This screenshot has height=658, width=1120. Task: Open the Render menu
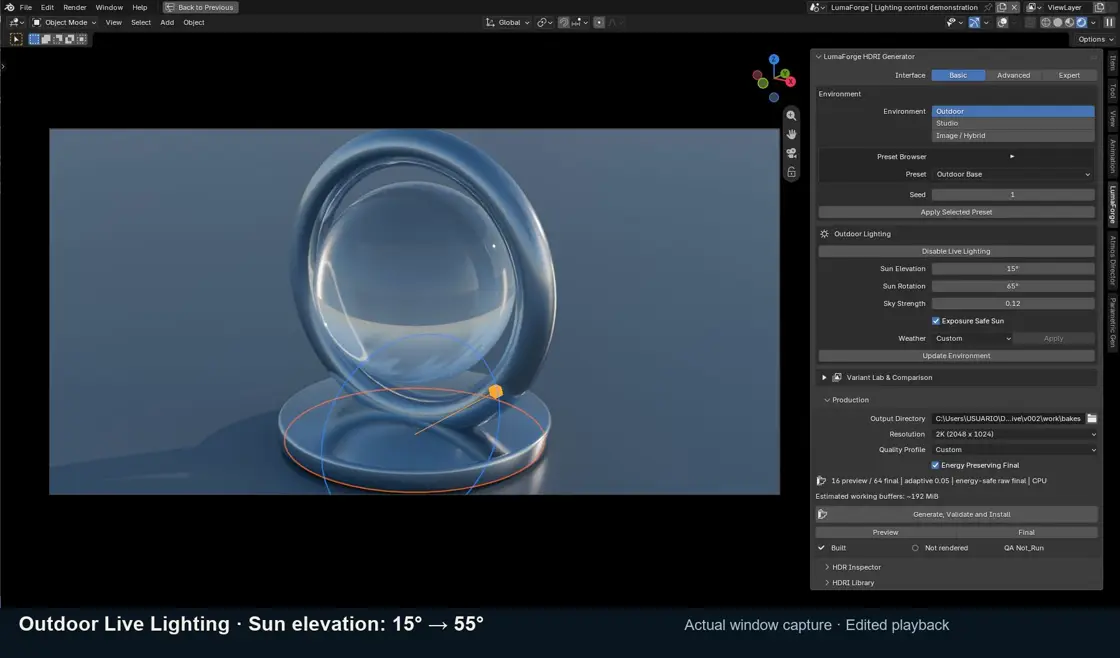[75, 7]
